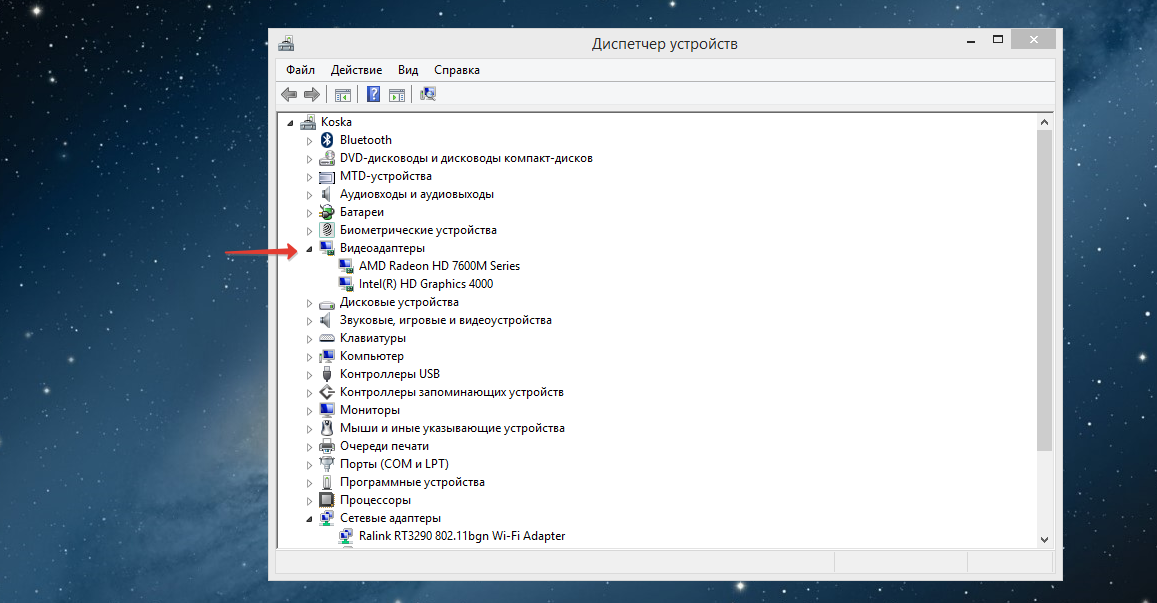Expand the Процессоры category
This screenshot has width=1157, height=603.
(x=309, y=500)
